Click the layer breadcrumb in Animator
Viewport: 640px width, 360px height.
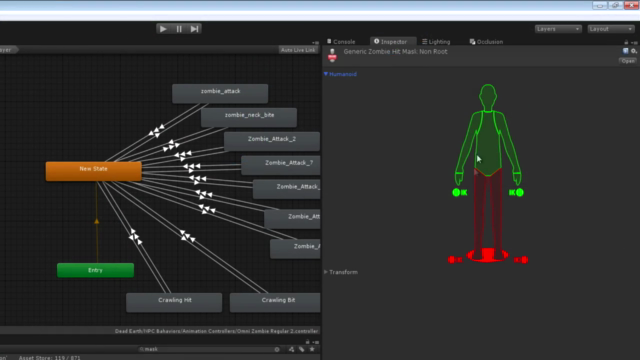[x=8, y=50]
